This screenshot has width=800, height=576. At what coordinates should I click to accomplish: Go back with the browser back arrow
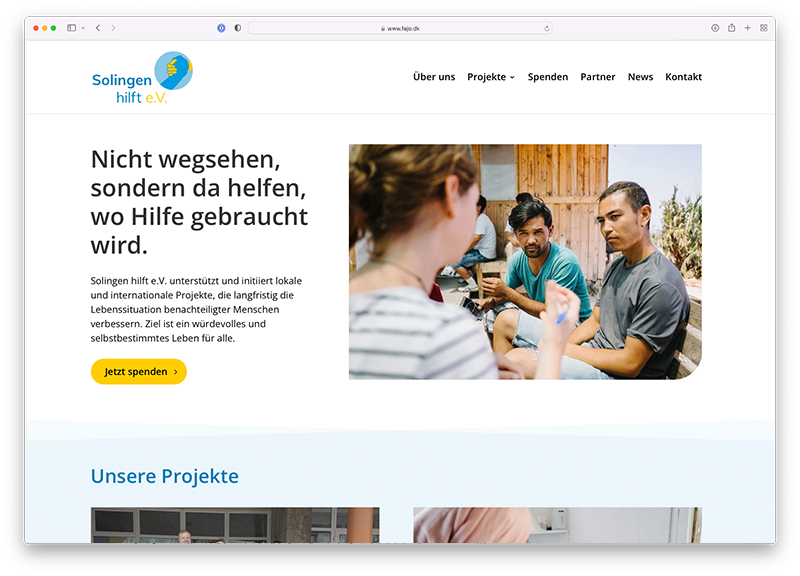pyautogui.click(x=98, y=28)
